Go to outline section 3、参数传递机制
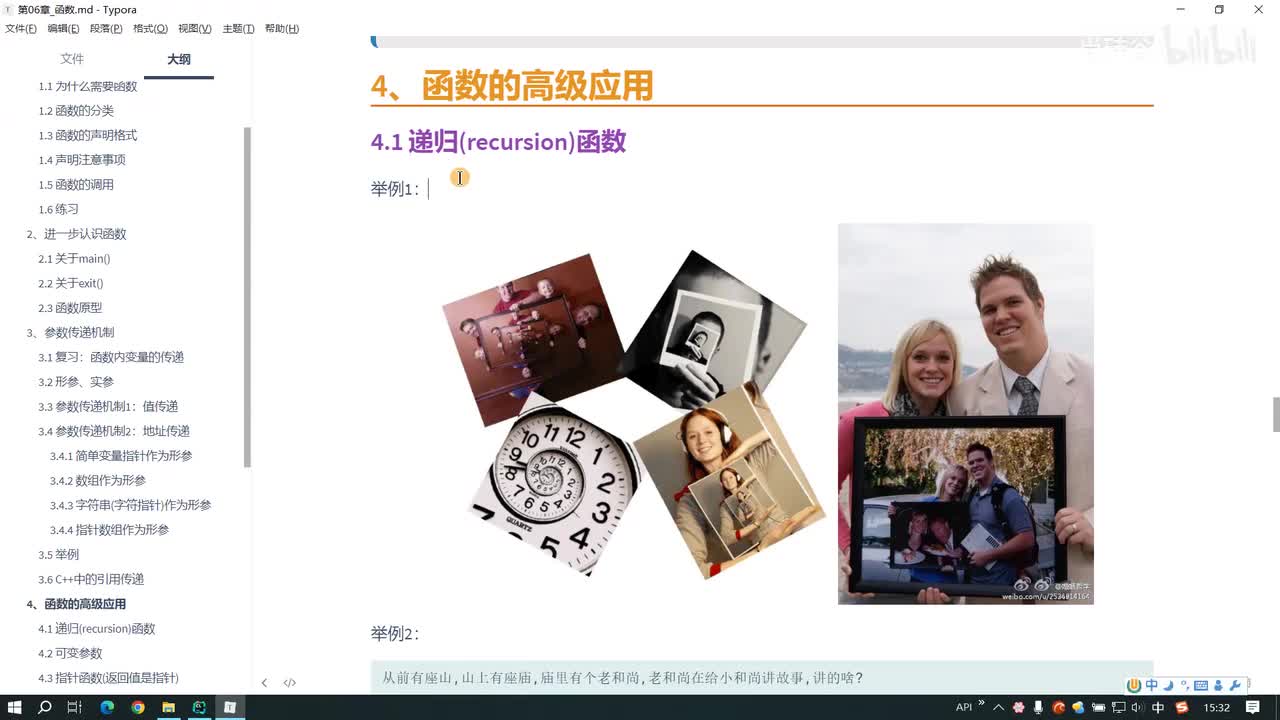The height and width of the screenshot is (720, 1280). pos(70,333)
